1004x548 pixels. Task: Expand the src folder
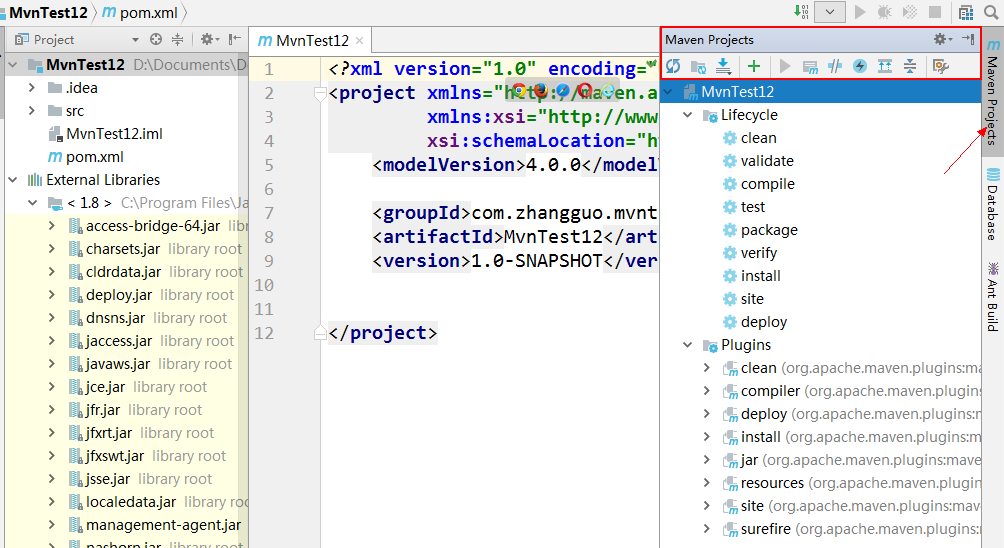point(32,111)
